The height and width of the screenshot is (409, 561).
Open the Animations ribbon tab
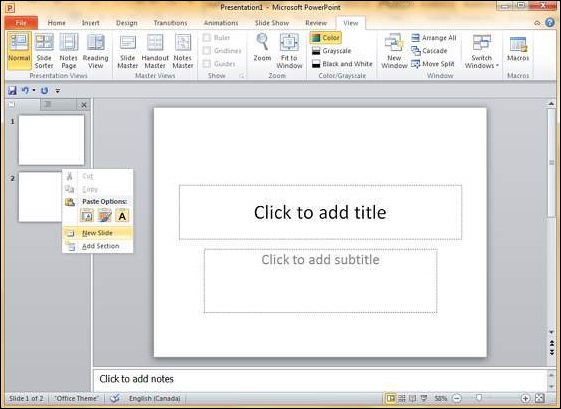coord(221,23)
